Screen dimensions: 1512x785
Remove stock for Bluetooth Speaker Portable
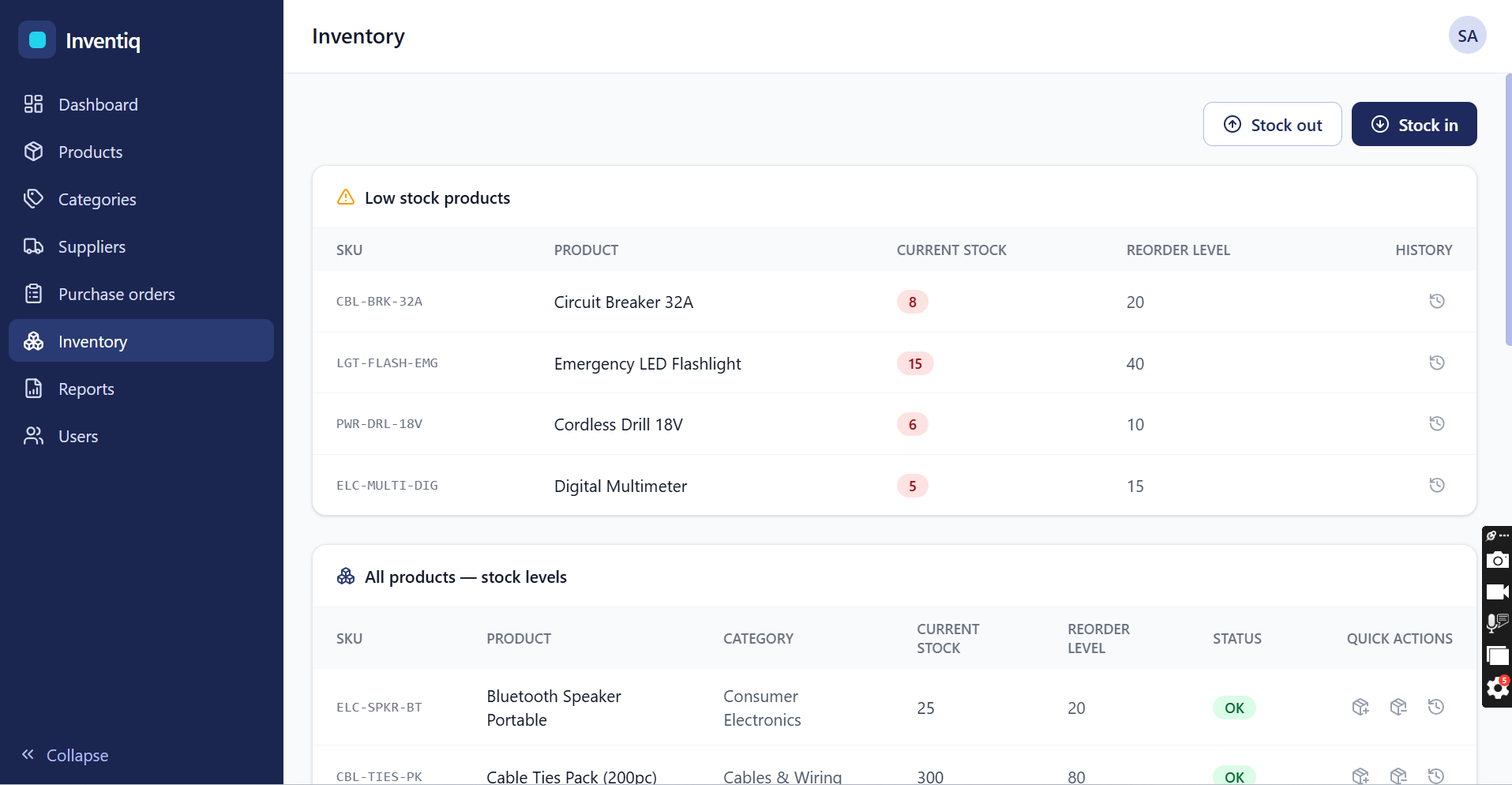pos(1398,707)
